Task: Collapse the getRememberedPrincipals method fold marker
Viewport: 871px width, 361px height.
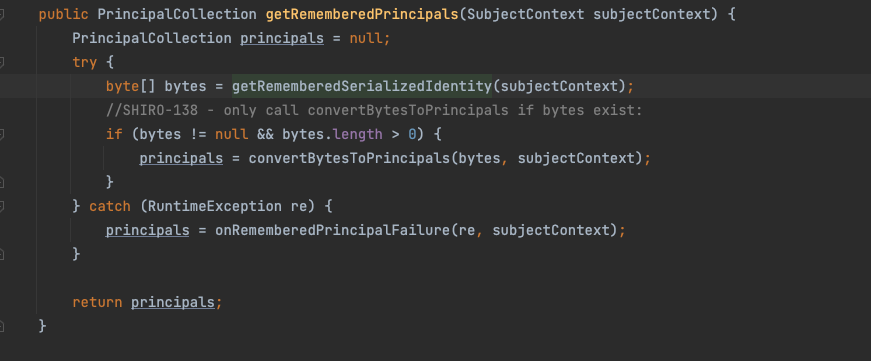Action: 2,14
